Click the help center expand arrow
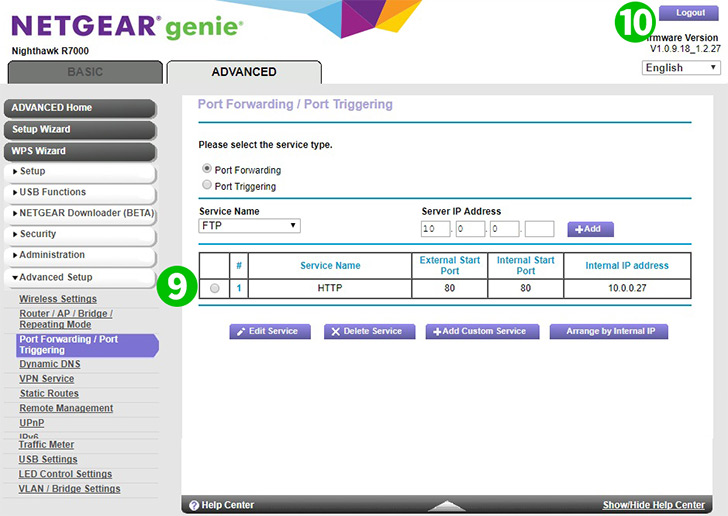 [446, 505]
